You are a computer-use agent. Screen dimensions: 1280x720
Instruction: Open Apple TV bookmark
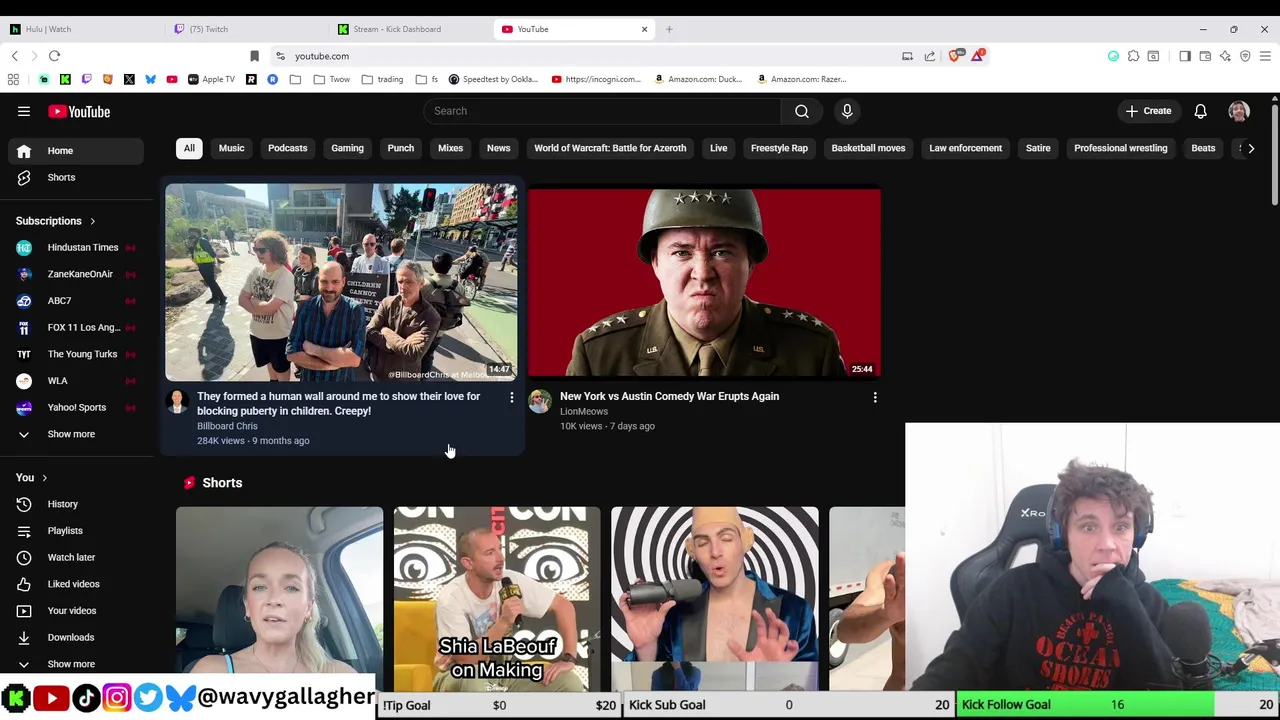[x=211, y=79]
